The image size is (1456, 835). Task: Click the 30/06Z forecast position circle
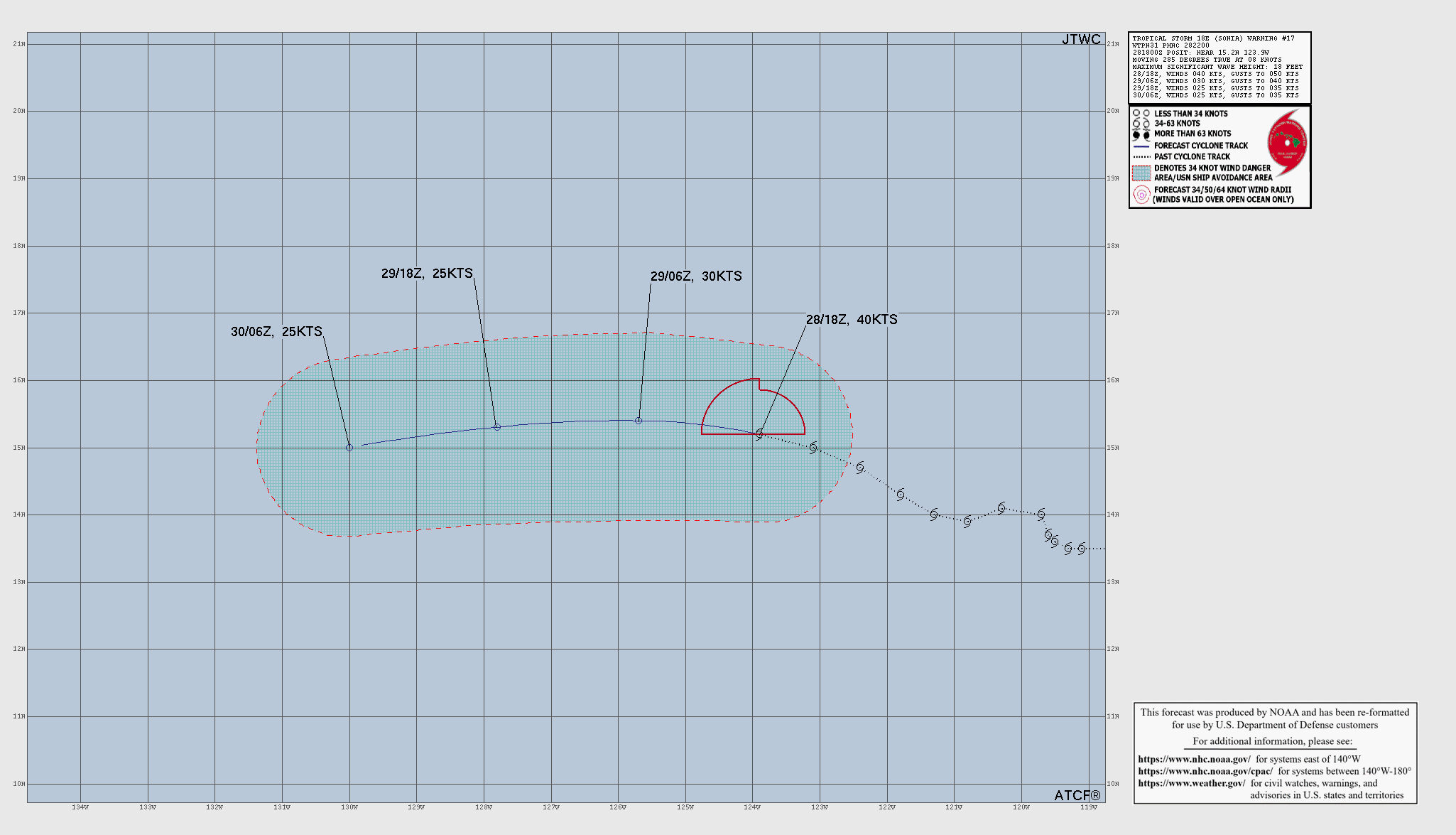click(x=349, y=448)
